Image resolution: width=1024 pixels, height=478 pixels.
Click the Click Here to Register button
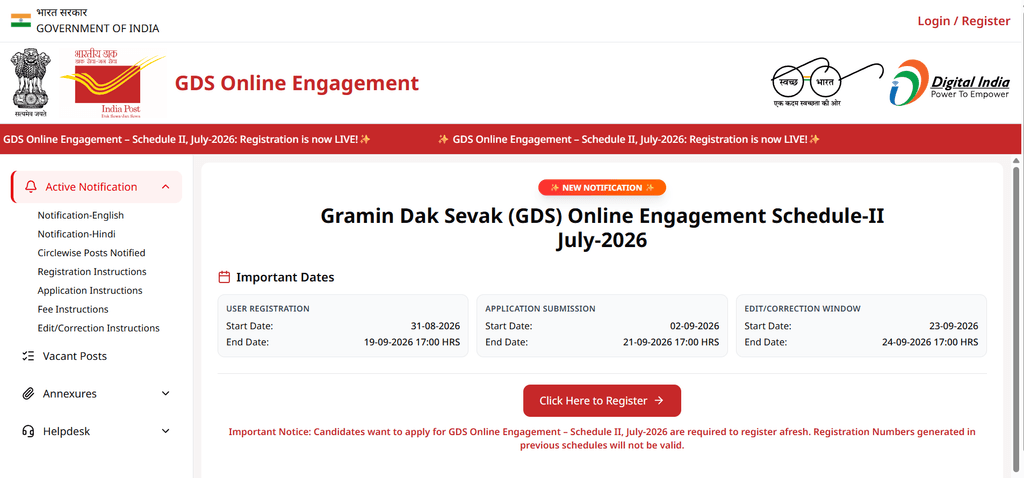click(x=602, y=401)
